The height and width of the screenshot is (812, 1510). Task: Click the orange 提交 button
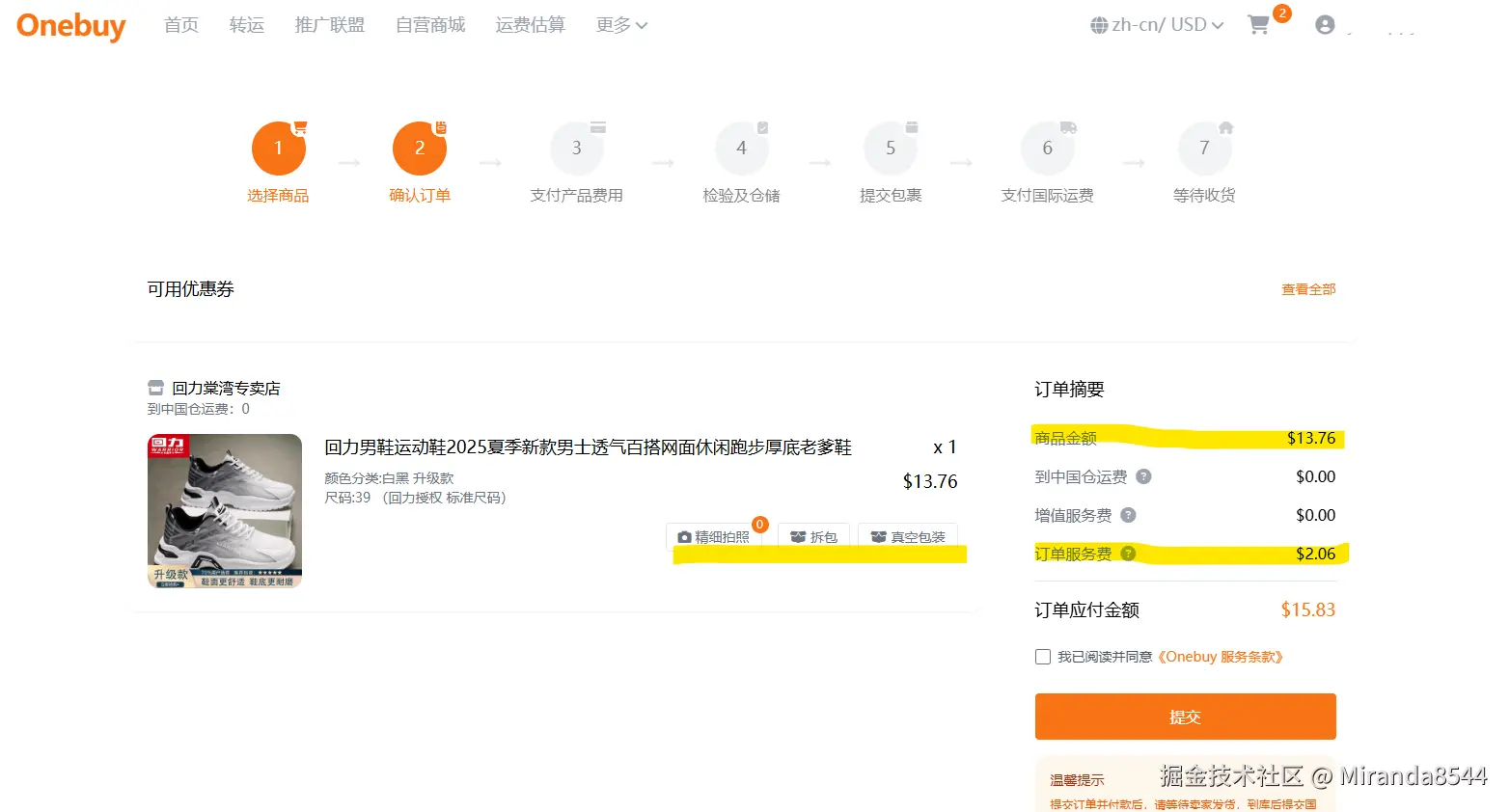(x=1185, y=717)
